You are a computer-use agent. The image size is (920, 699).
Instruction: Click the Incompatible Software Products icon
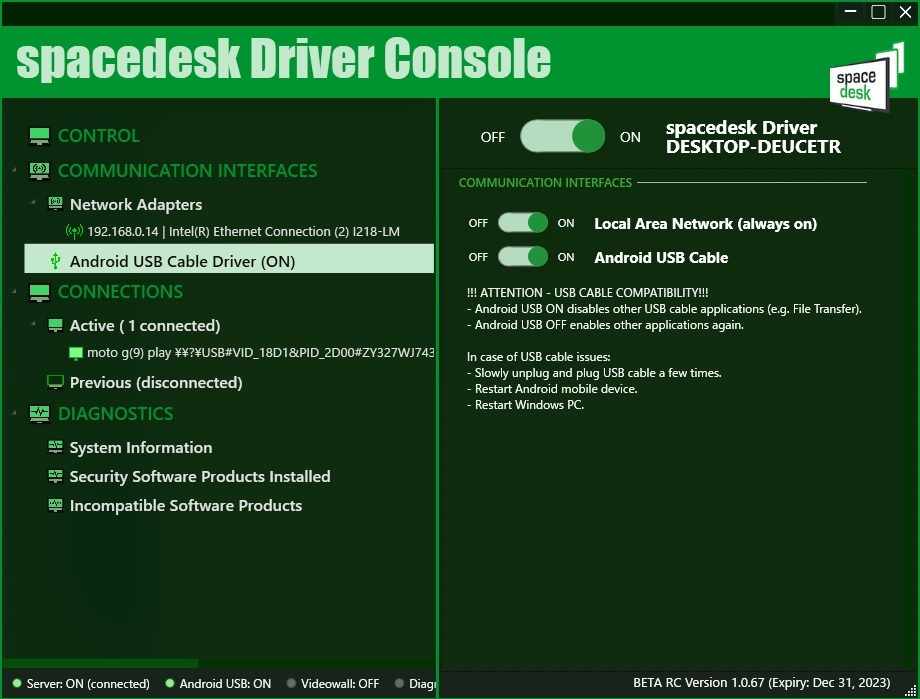click(55, 505)
